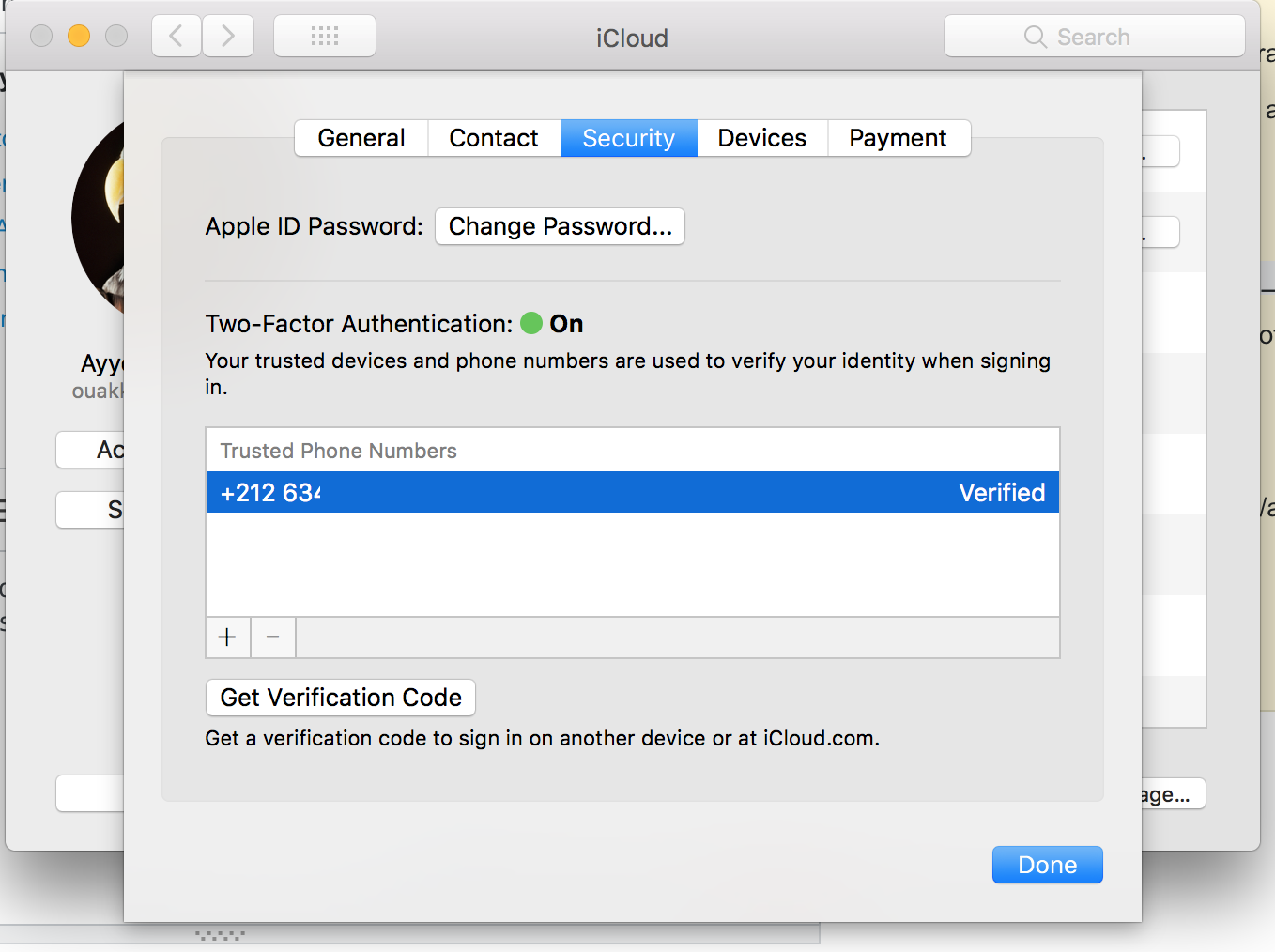This screenshot has width=1275, height=952.
Task: Go forward with the right chevron
Action: (228, 37)
